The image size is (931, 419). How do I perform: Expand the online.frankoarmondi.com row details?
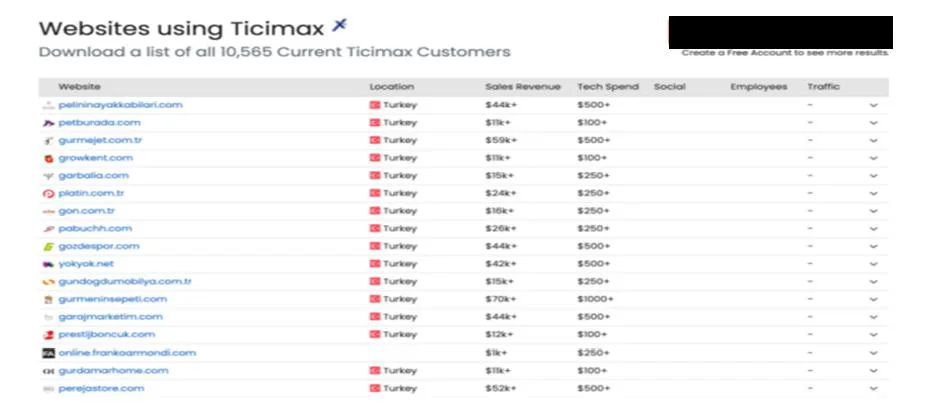point(873,353)
